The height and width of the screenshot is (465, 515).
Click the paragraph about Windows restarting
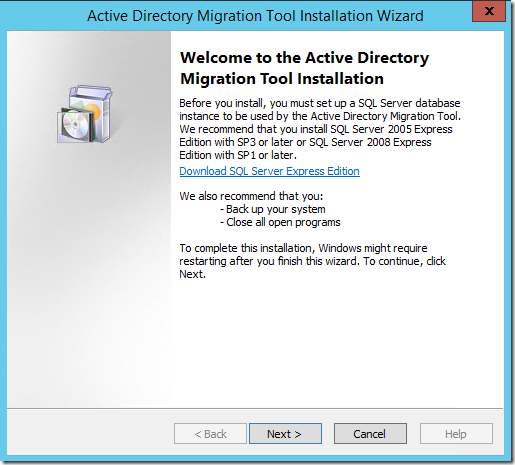coord(312,261)
